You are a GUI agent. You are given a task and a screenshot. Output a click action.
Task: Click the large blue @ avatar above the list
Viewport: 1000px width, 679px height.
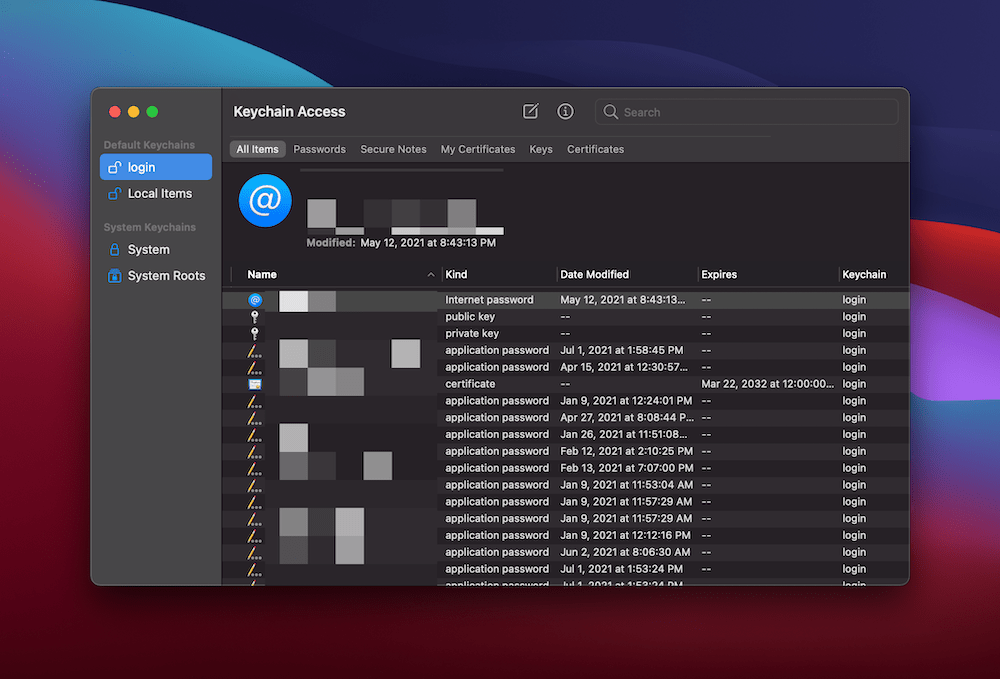pos(264,200)
